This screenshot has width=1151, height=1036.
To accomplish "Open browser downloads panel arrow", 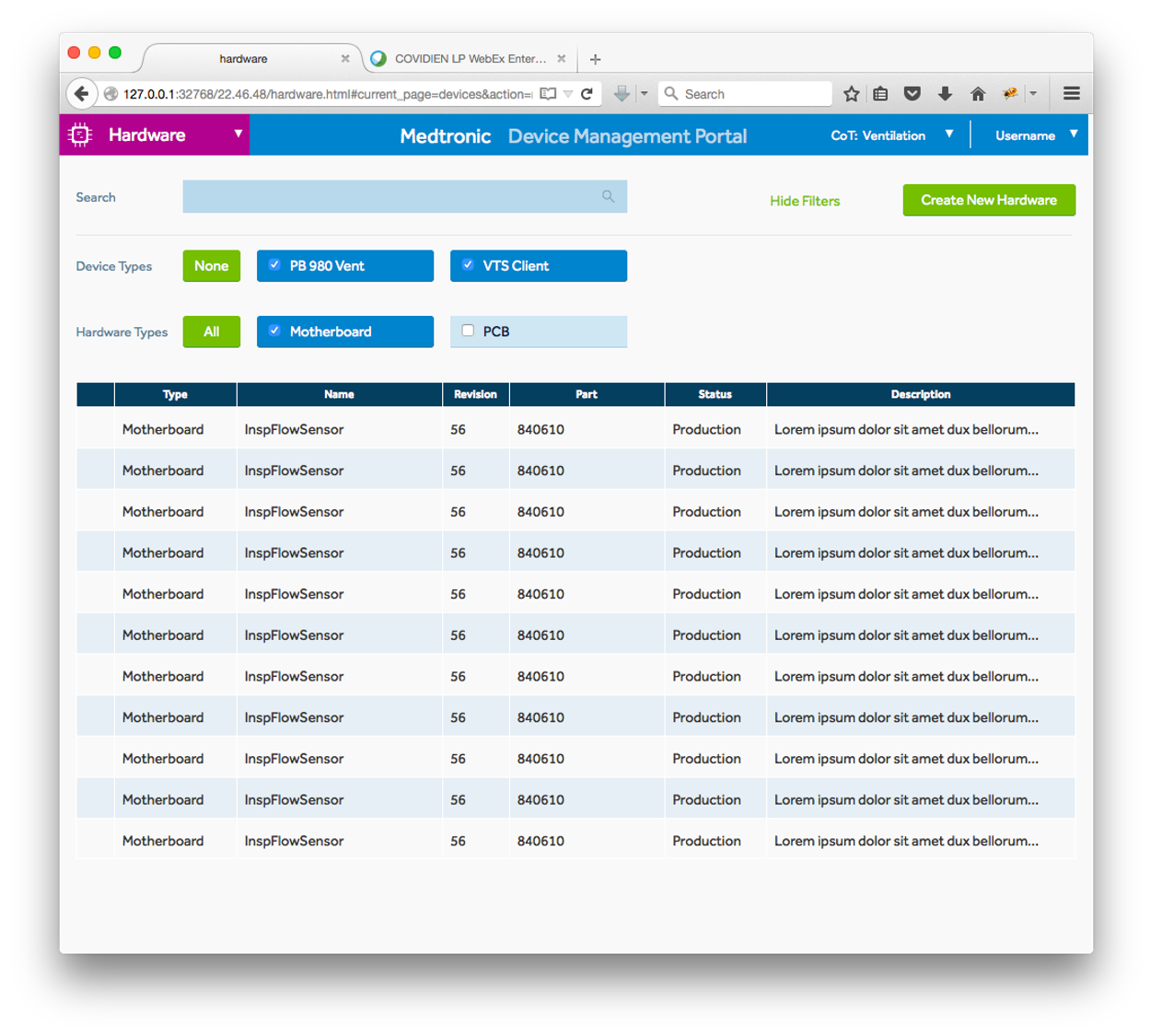I will 945,94.
